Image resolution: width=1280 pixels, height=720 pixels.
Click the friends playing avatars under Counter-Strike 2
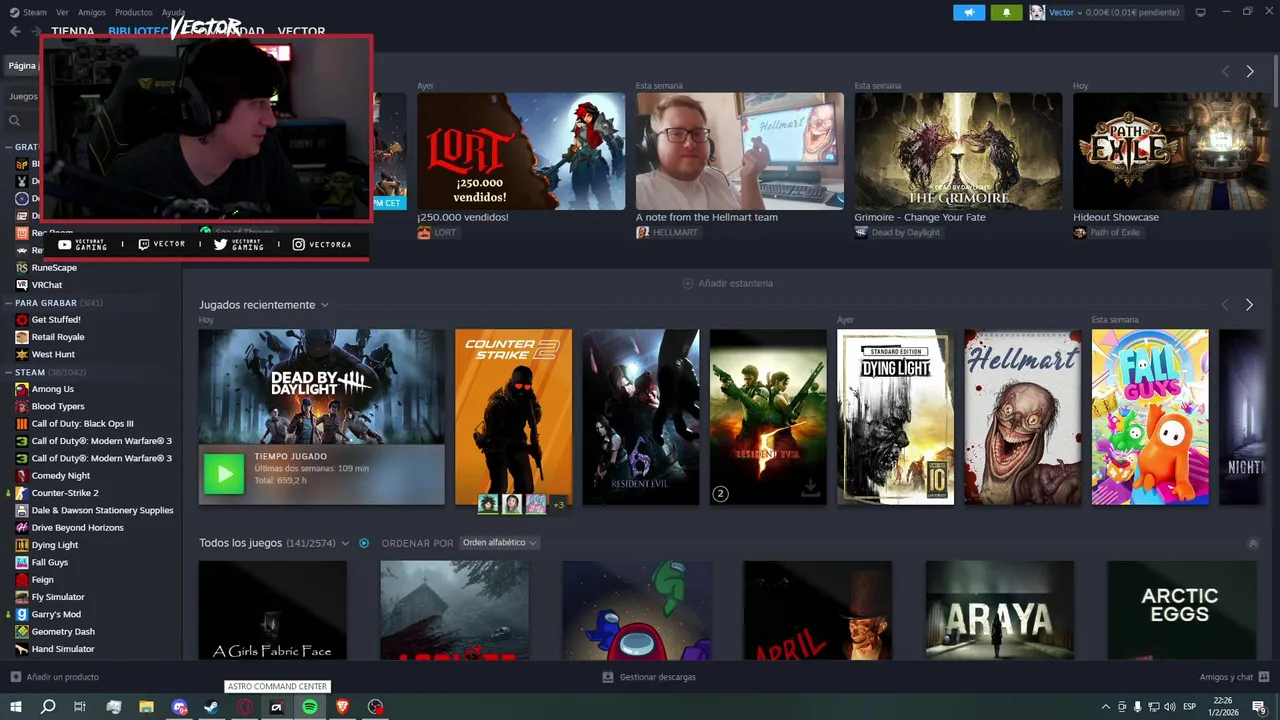pyautogui.click(x=522, y=503)
